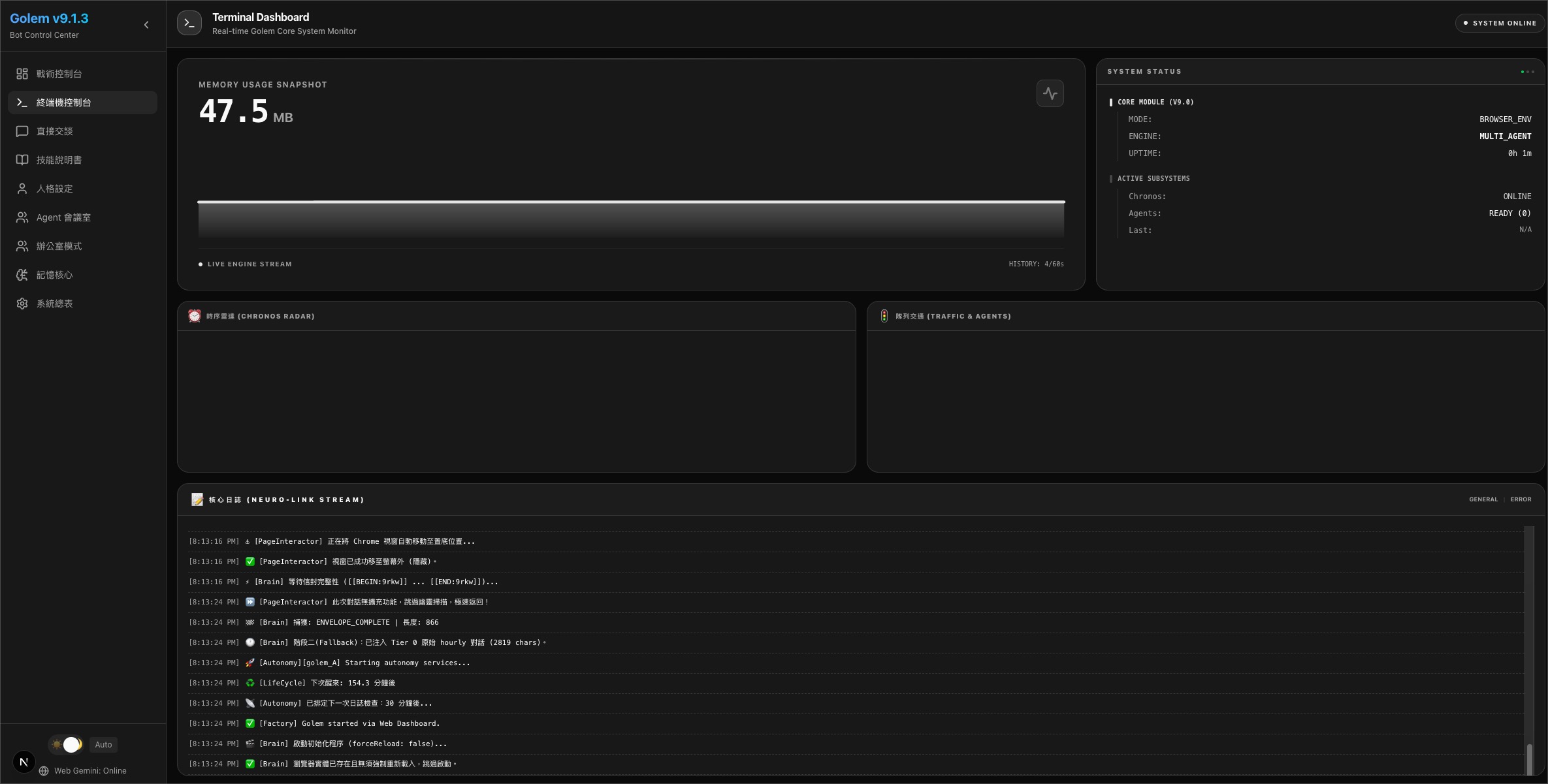Click the activity pulse icon in memory panel
Viewport: 1548px width, 784px height.
click(x=1050, y=93)
